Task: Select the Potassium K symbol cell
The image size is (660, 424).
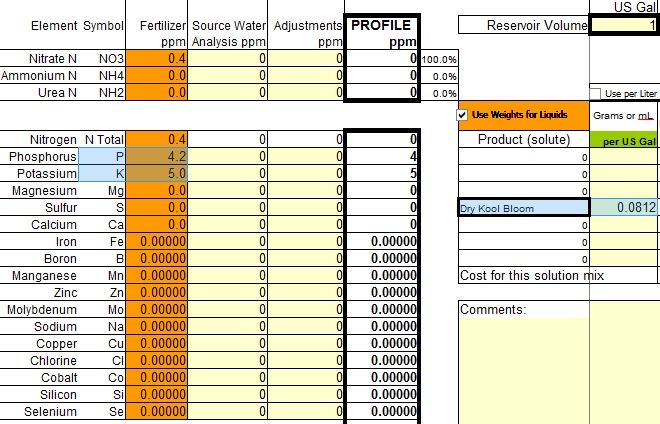Action: pos(102,173)
